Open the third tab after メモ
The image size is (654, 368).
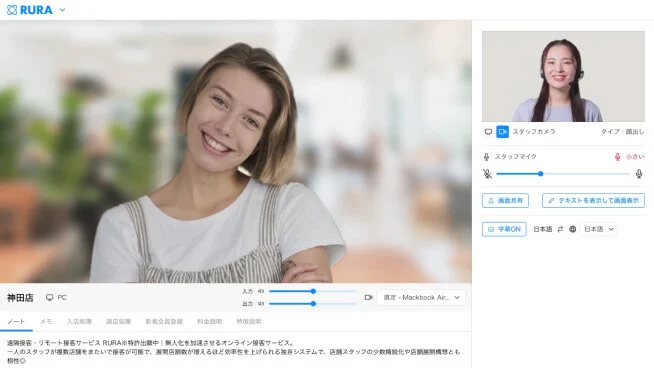click(79, 322)
